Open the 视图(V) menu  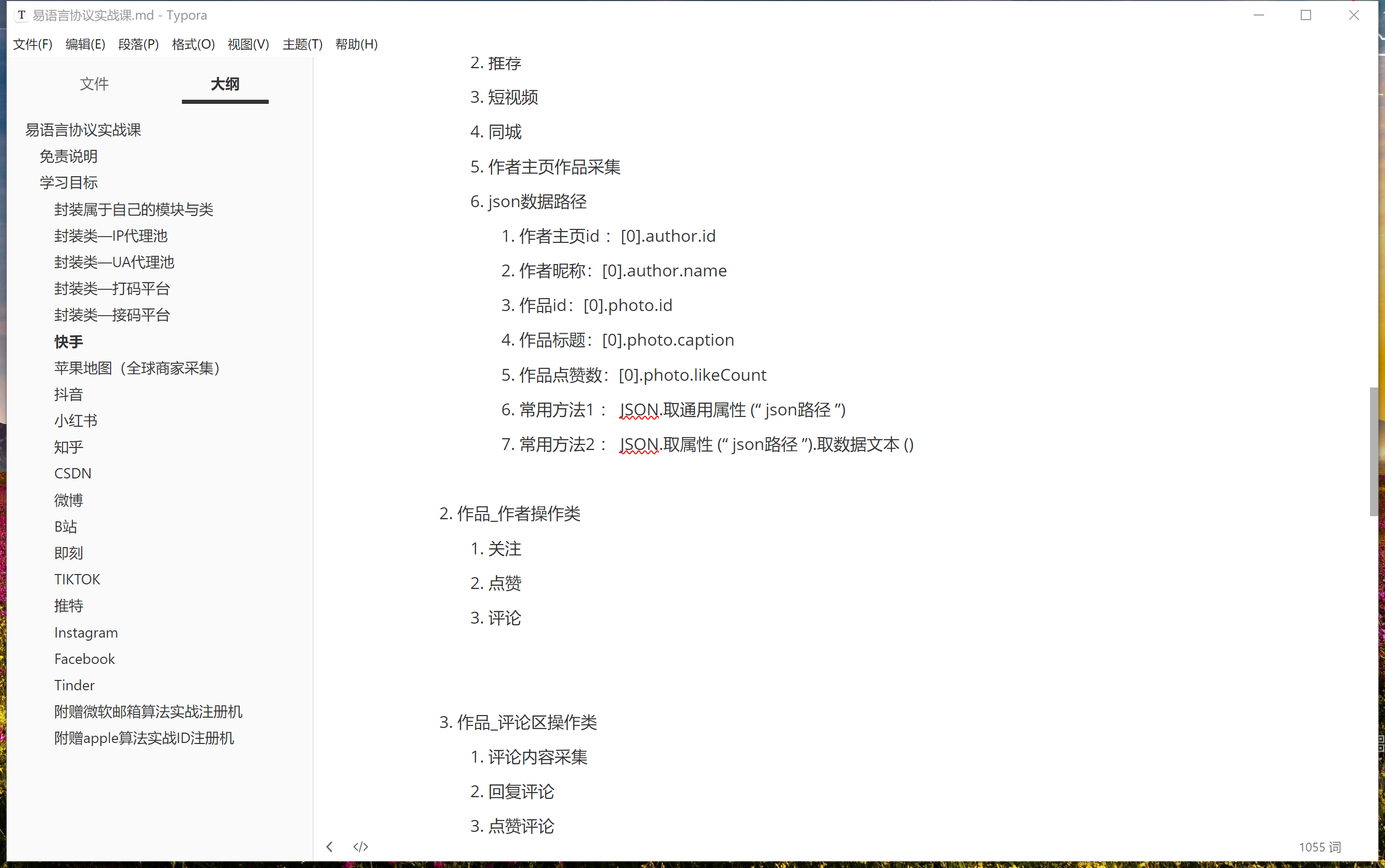(x=248, y=44)
